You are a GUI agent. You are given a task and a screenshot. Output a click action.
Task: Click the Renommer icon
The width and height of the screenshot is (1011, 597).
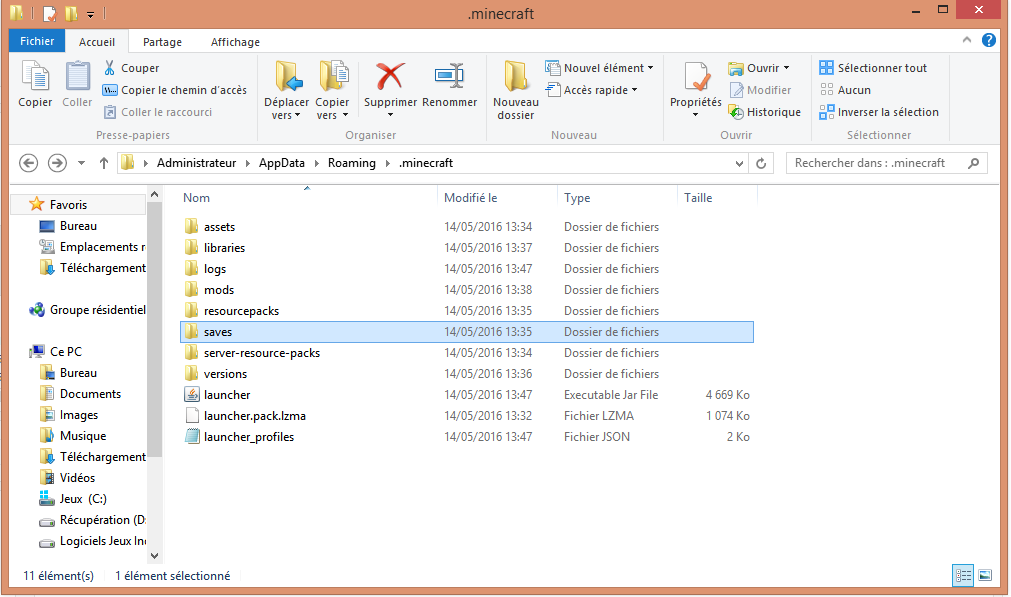click(x=449, y=76)
